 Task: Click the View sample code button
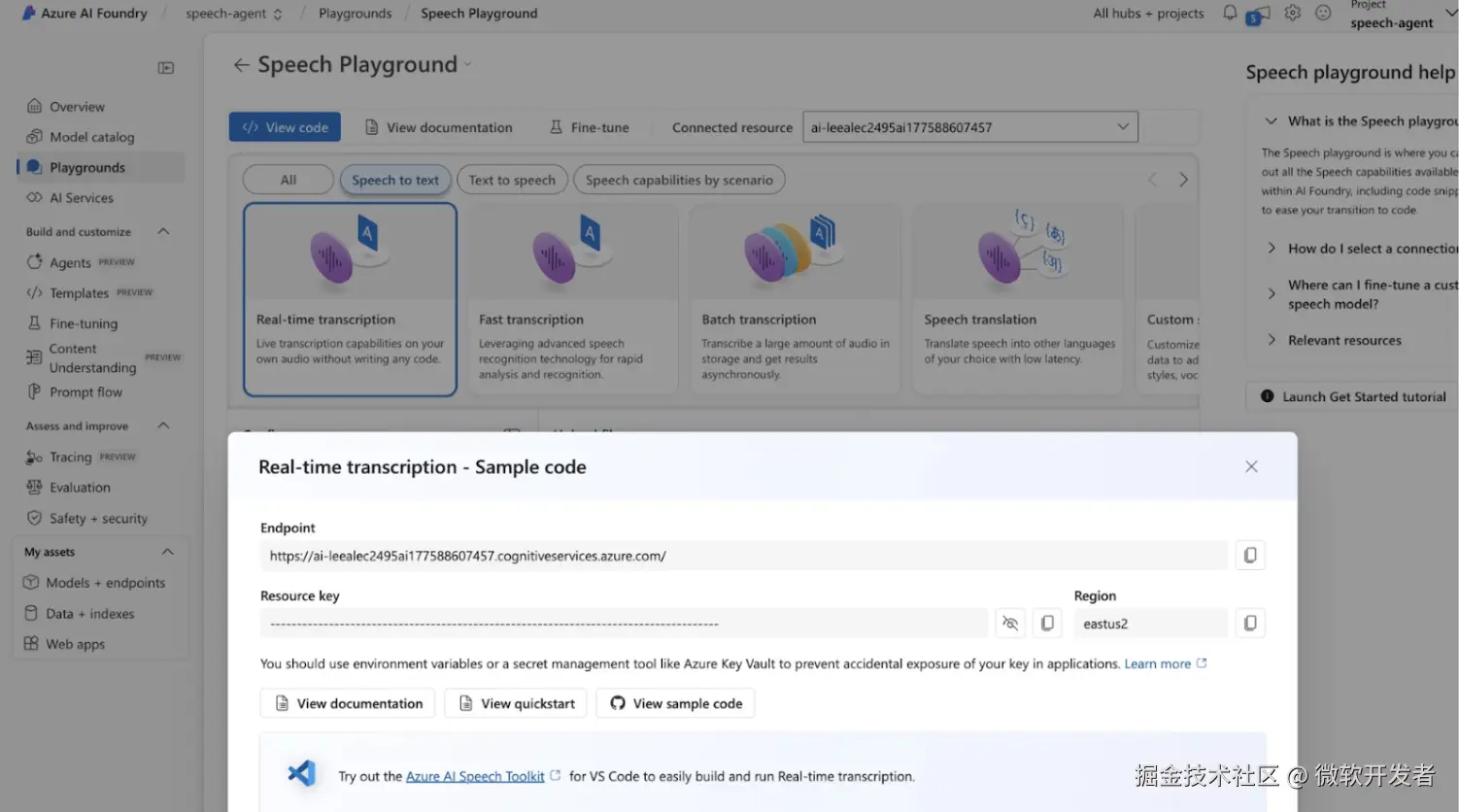(x=676, y=703)
